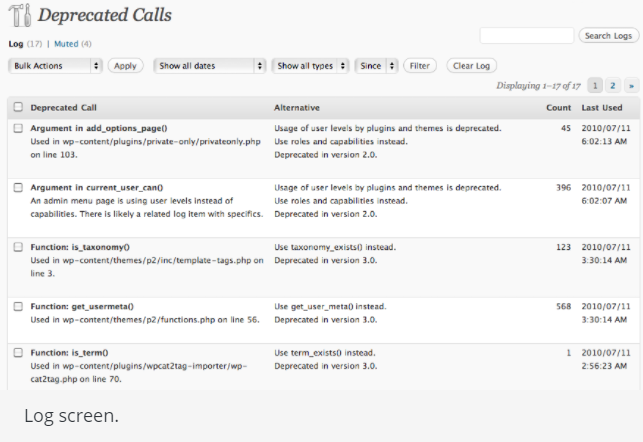Image resolution: width=643 pixels, height=442 pixels.
Task: Mark the get_usermeta() row checkbox
Action: click(18, 306)
